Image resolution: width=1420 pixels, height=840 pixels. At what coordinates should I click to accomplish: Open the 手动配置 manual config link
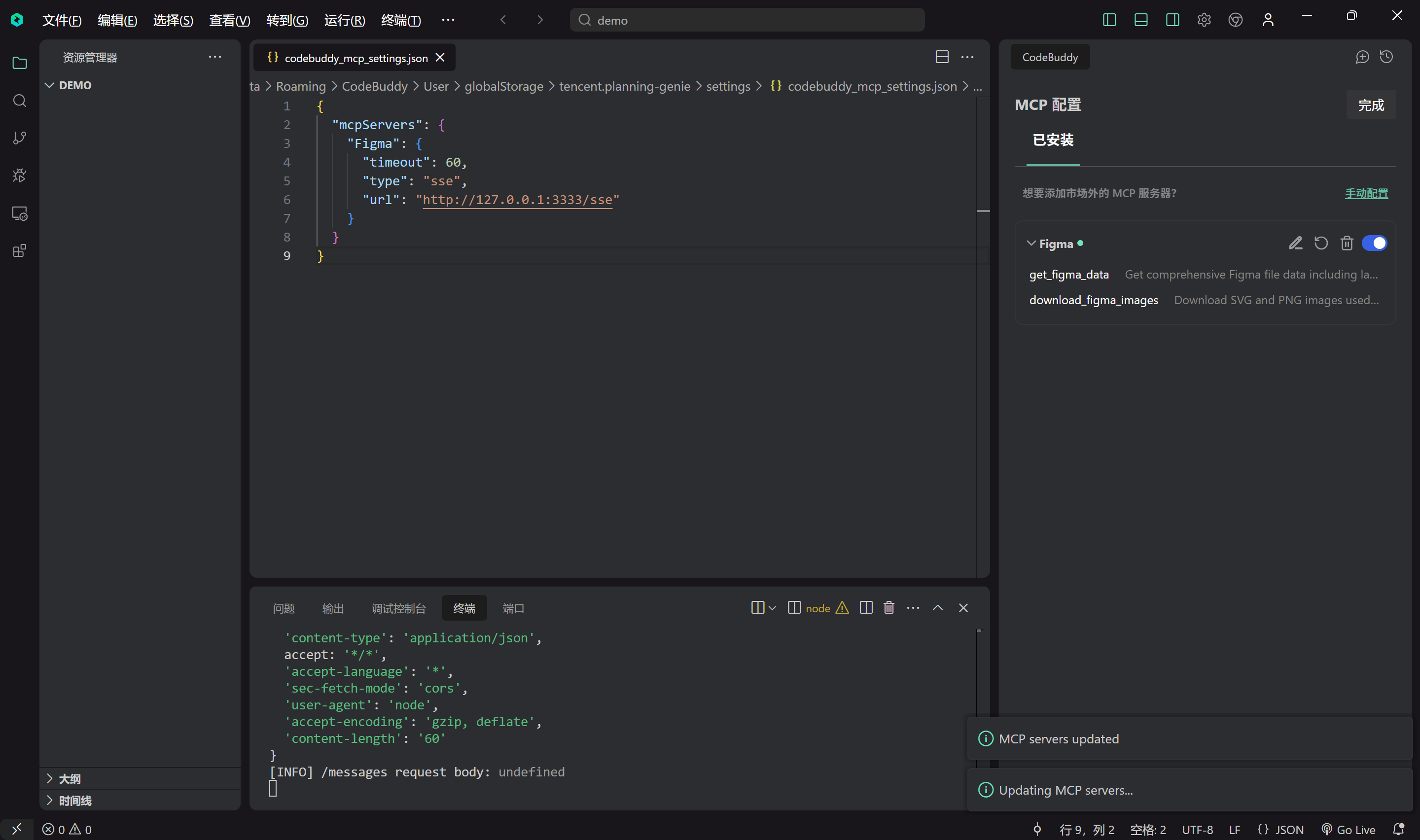tap(1366, 193)
